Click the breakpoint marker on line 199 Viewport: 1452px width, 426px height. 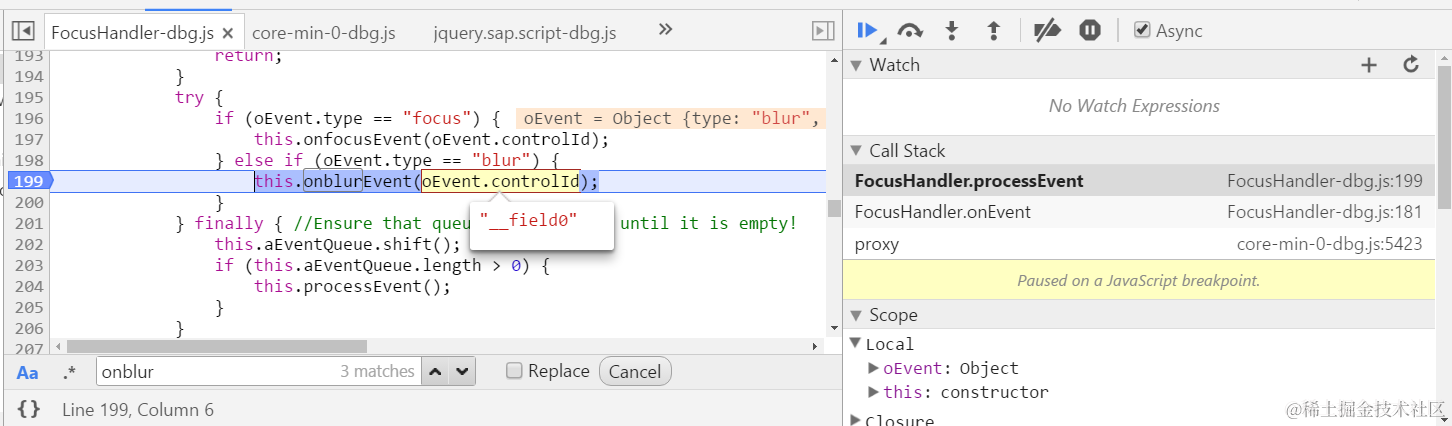pyautogui.click(x=28, y=181)
